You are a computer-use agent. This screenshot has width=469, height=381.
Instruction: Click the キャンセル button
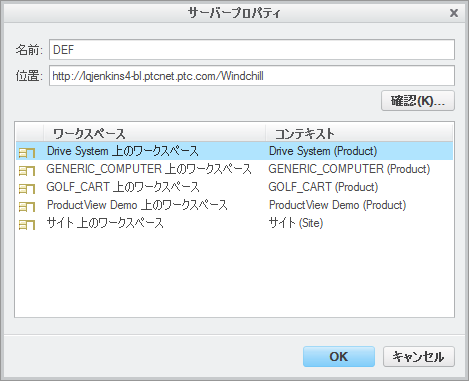(419, 357)
